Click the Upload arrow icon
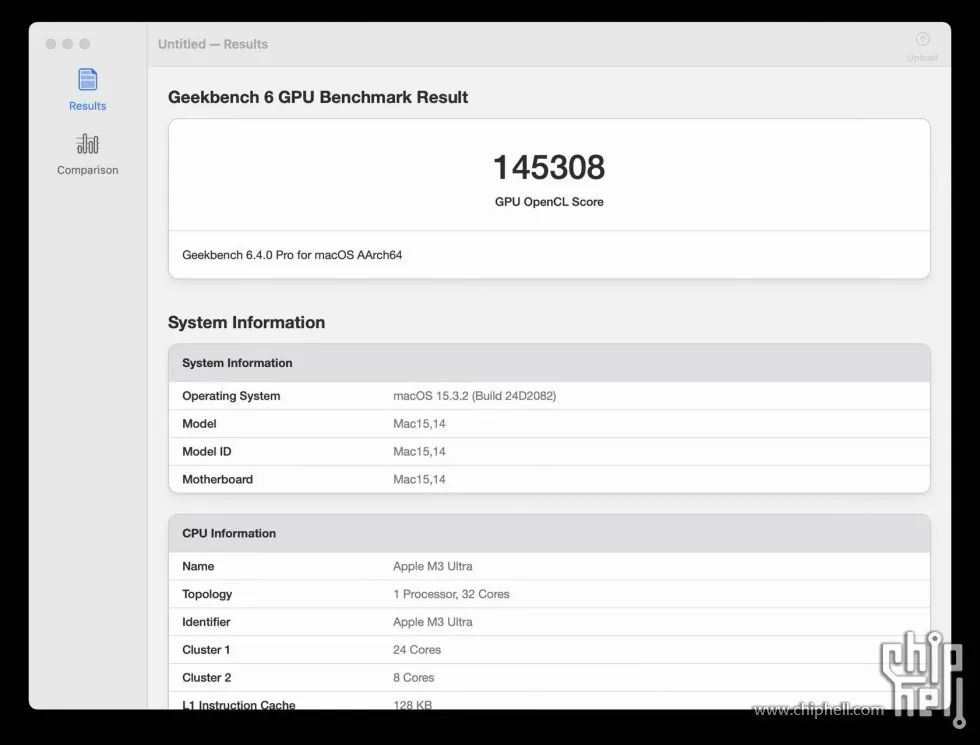The height and width of the screenshot is (745, 980). tap(922, 39)
